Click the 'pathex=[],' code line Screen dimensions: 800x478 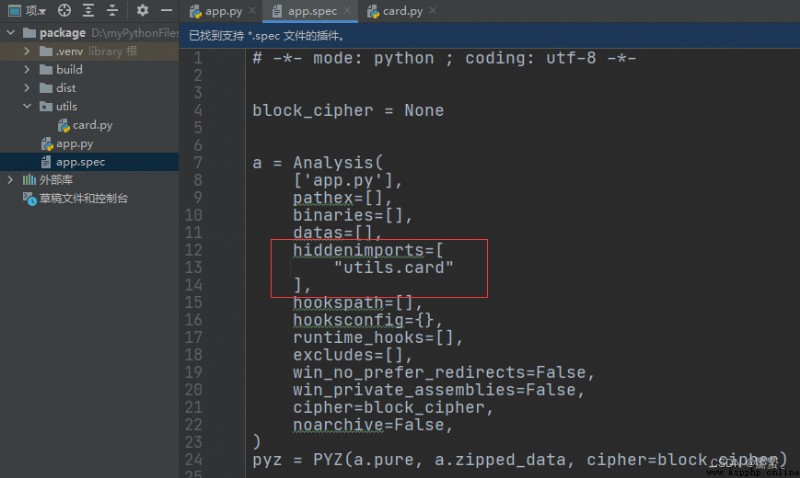pyautogui.click(x=343, y=198)
